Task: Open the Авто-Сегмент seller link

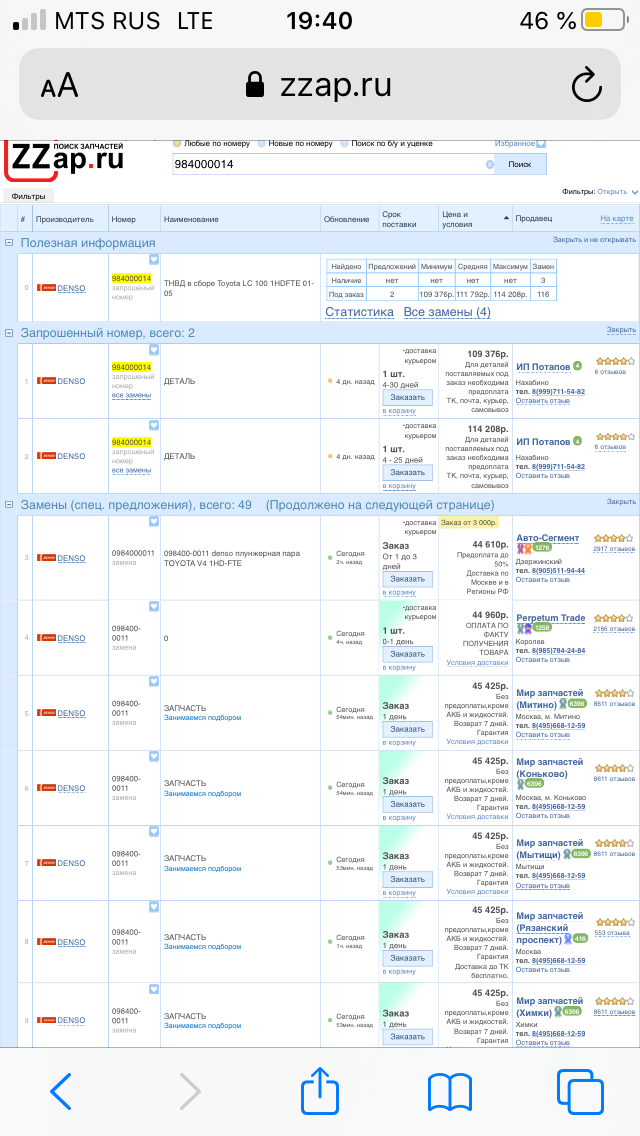Action: coord(548,538)
